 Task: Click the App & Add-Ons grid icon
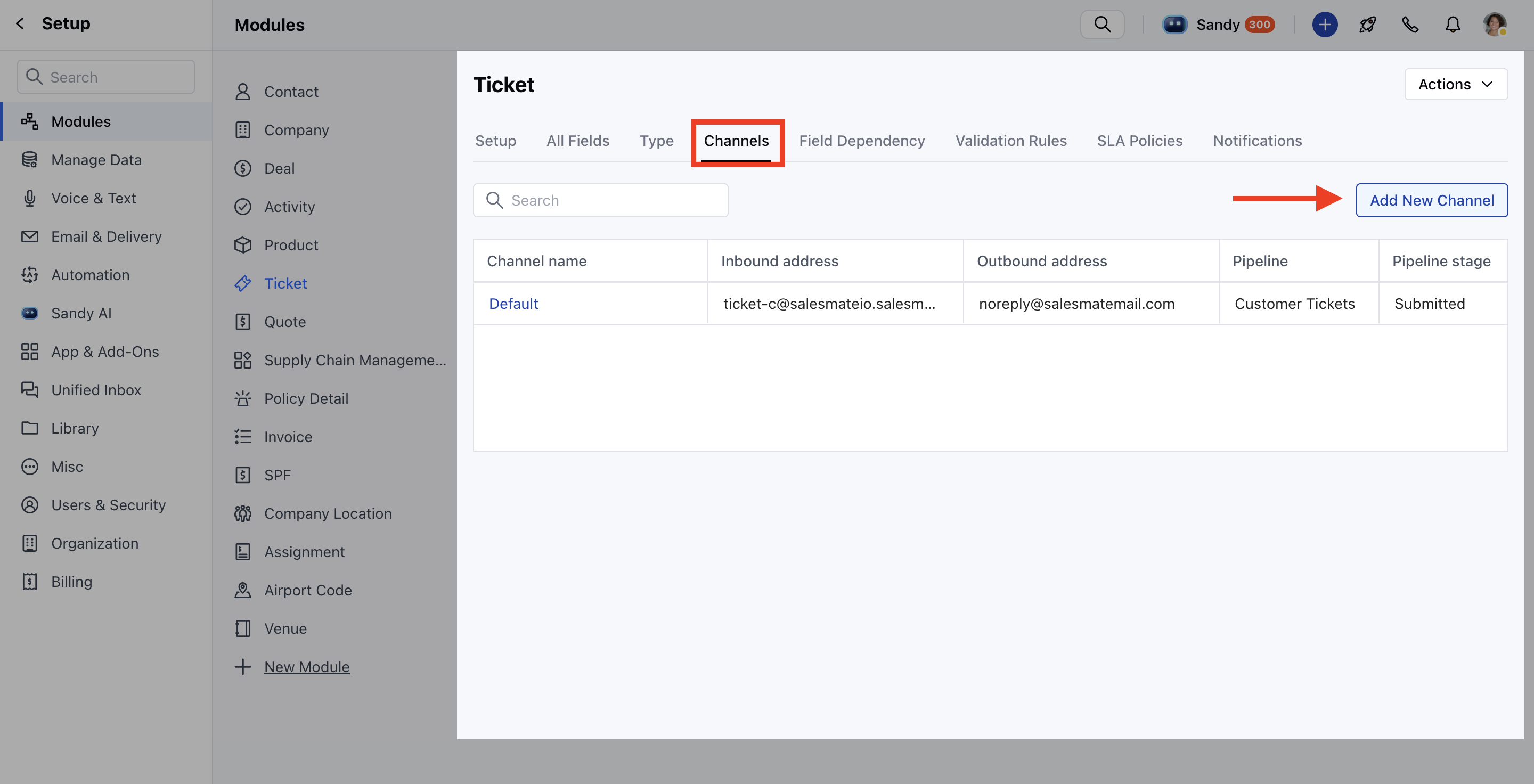(x=30, y=351)
